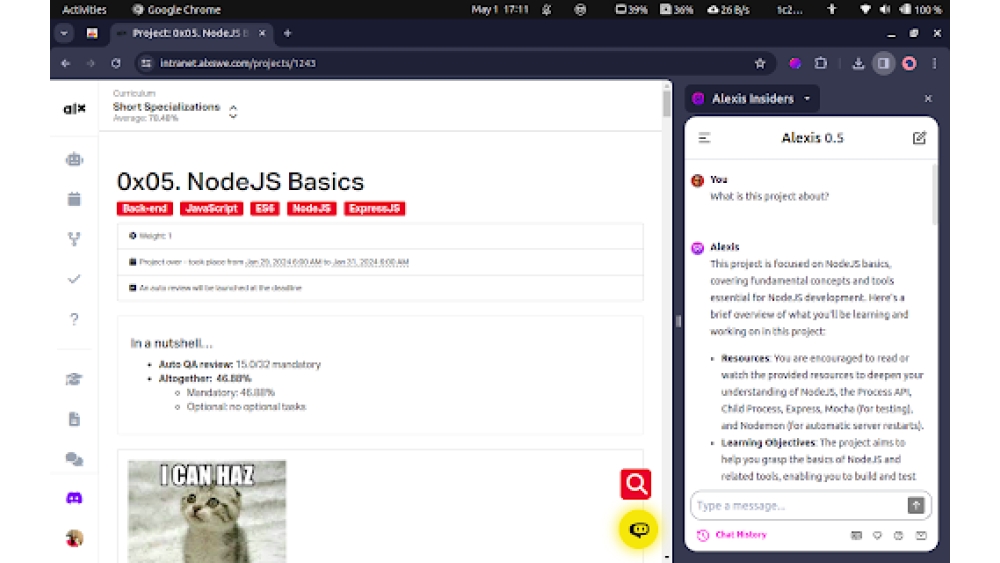
Task: Open a new browser tab
Action: (x=288, y=33)
